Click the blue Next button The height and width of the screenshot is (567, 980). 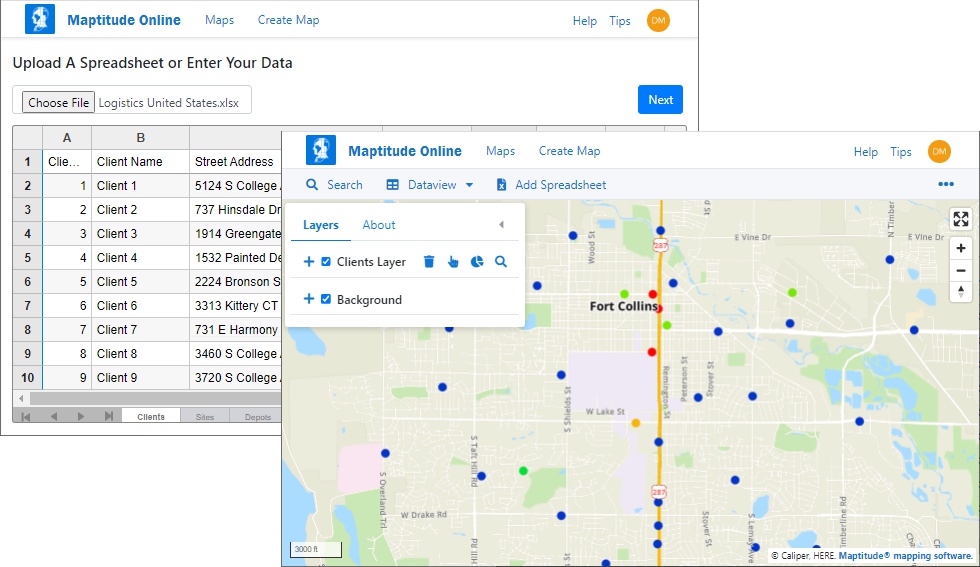[x=660, y=100]
